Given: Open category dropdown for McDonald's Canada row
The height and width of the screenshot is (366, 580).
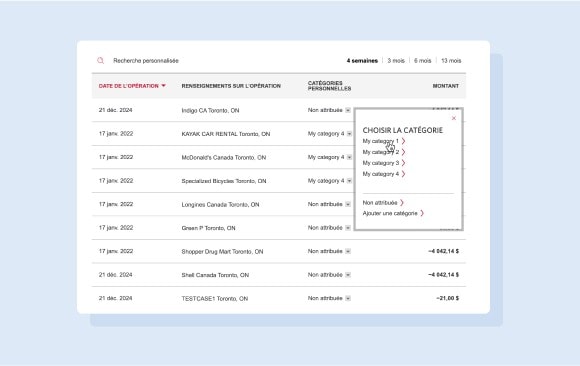Looking at the screenshot, I should (349, 157).
